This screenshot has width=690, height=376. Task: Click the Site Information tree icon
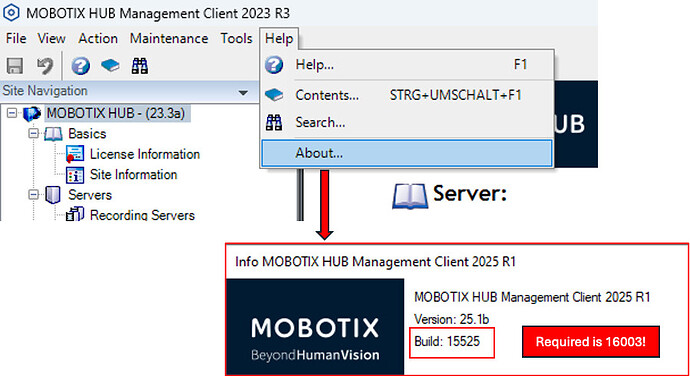tap(75, 175)
